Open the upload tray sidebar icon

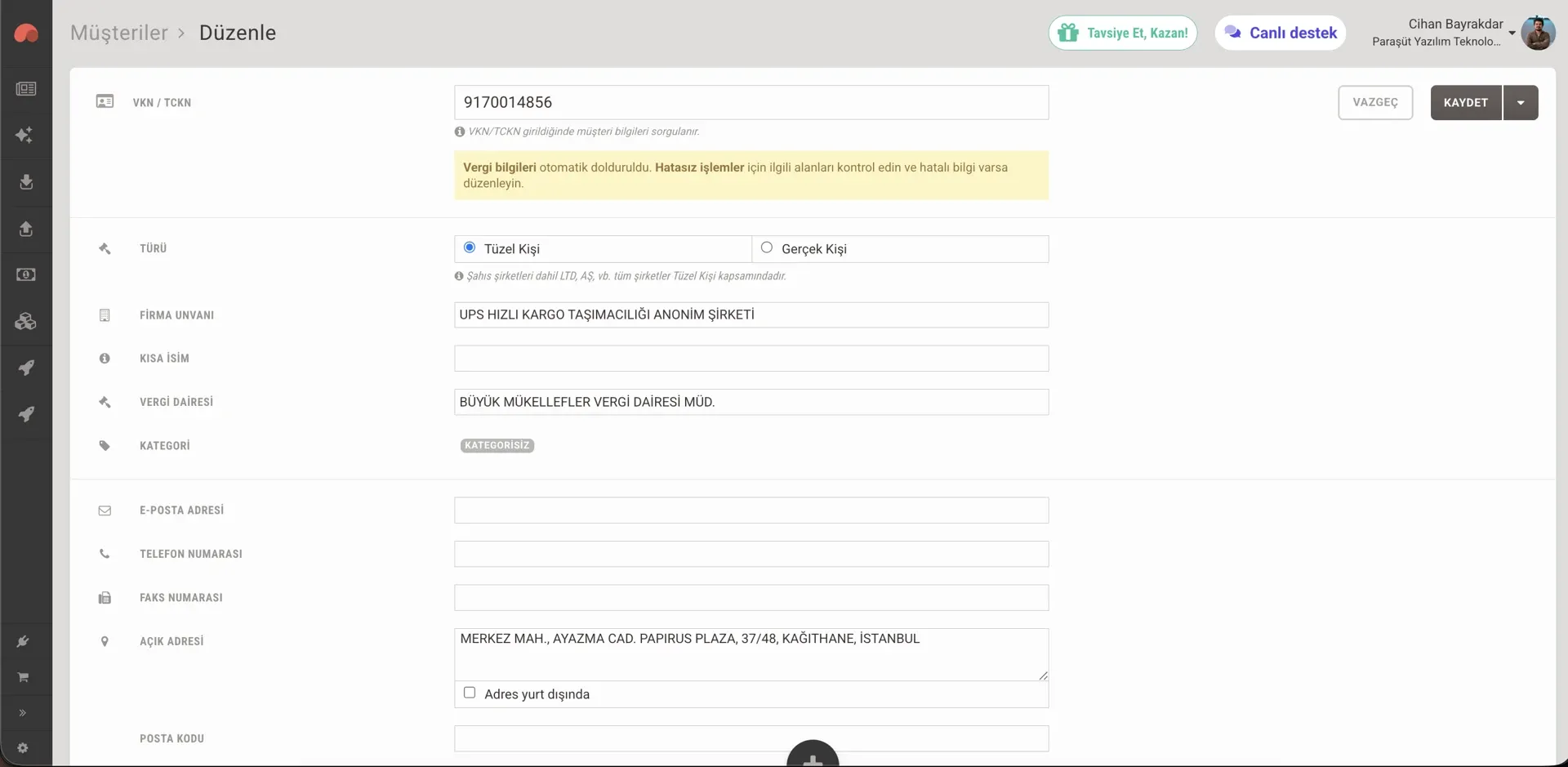[x=26, y=229]
